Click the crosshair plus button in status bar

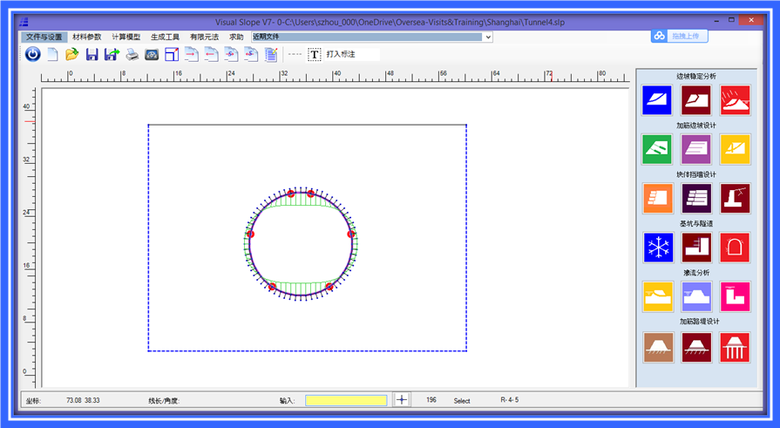[402, 399]
